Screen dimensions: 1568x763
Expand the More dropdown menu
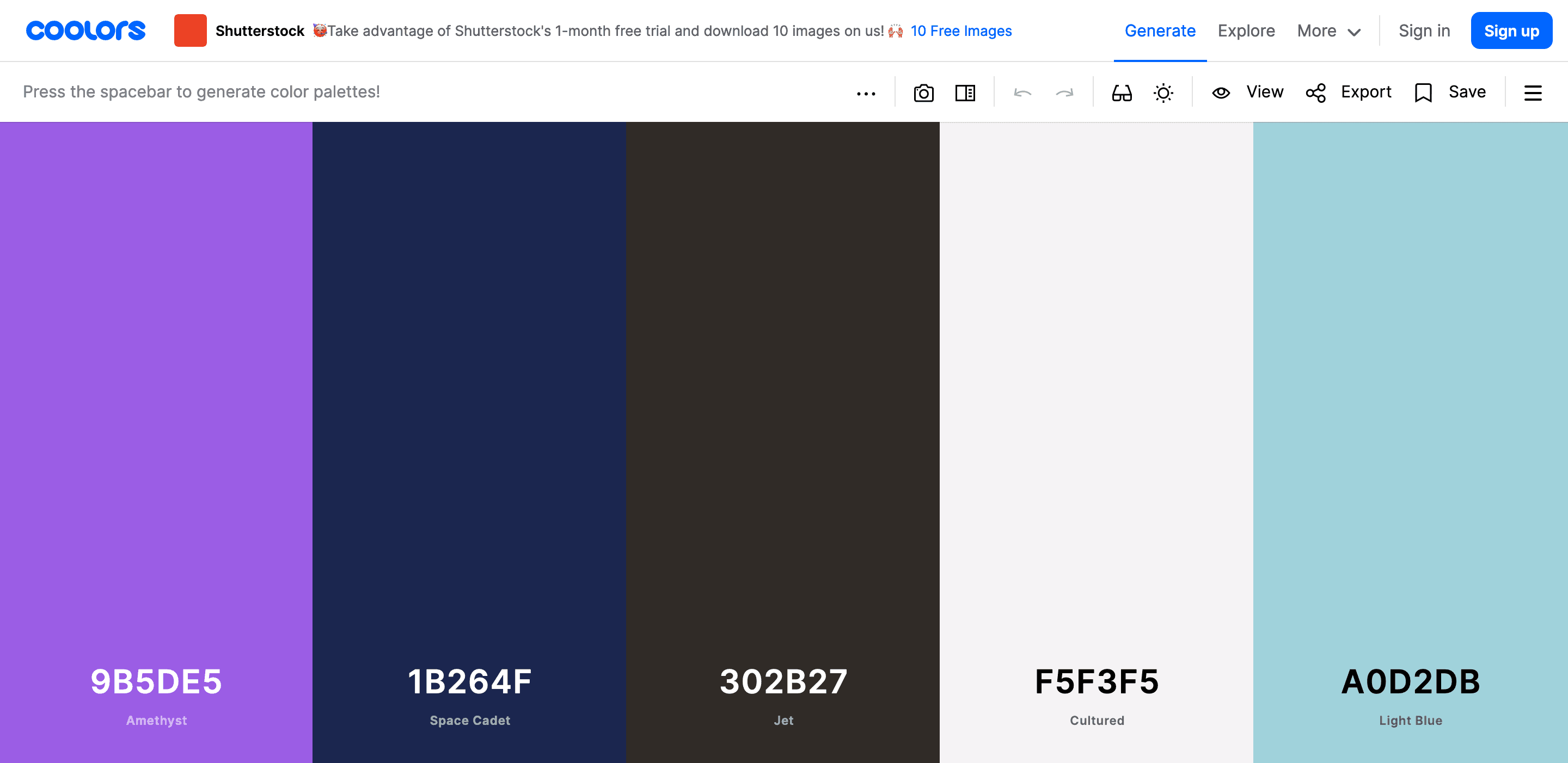pyautogui.click(x=1328, y=31)
